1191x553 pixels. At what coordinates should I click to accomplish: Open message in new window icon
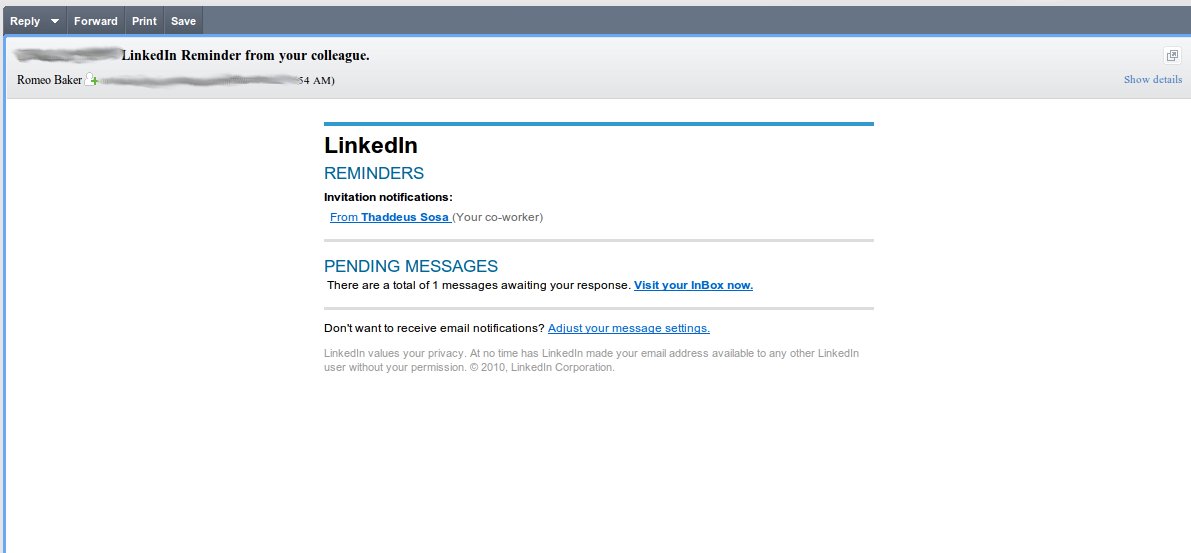coord(1172,55)
